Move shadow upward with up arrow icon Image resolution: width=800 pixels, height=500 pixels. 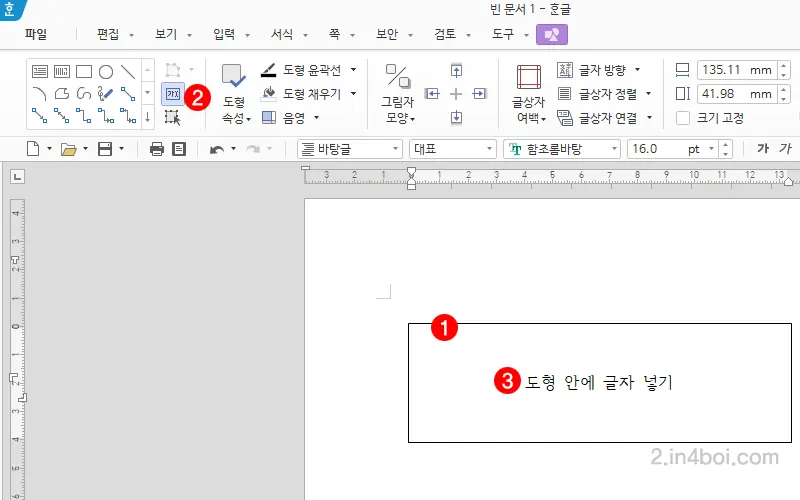click(x=456, y=70)
